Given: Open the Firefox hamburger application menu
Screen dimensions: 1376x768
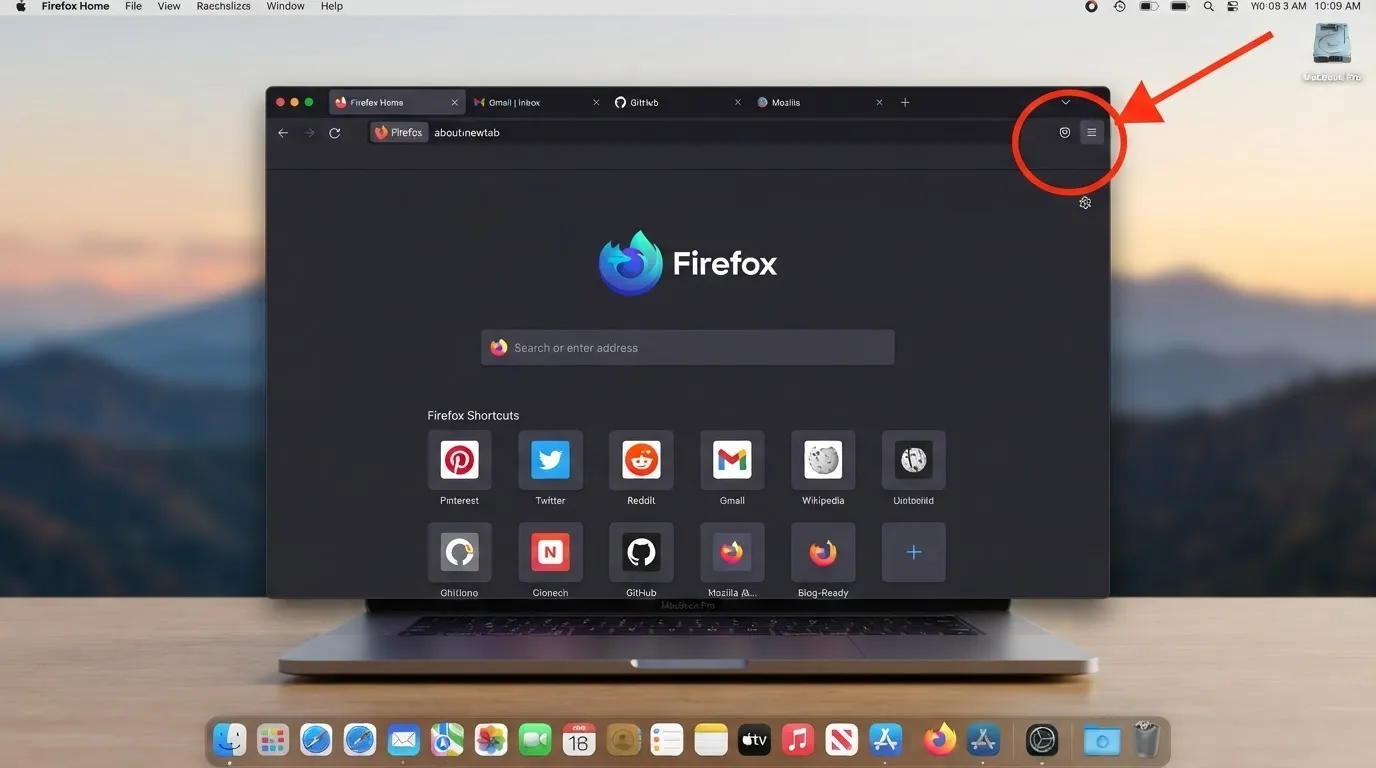Looking at the screenshot, I should pos(1092,132).
